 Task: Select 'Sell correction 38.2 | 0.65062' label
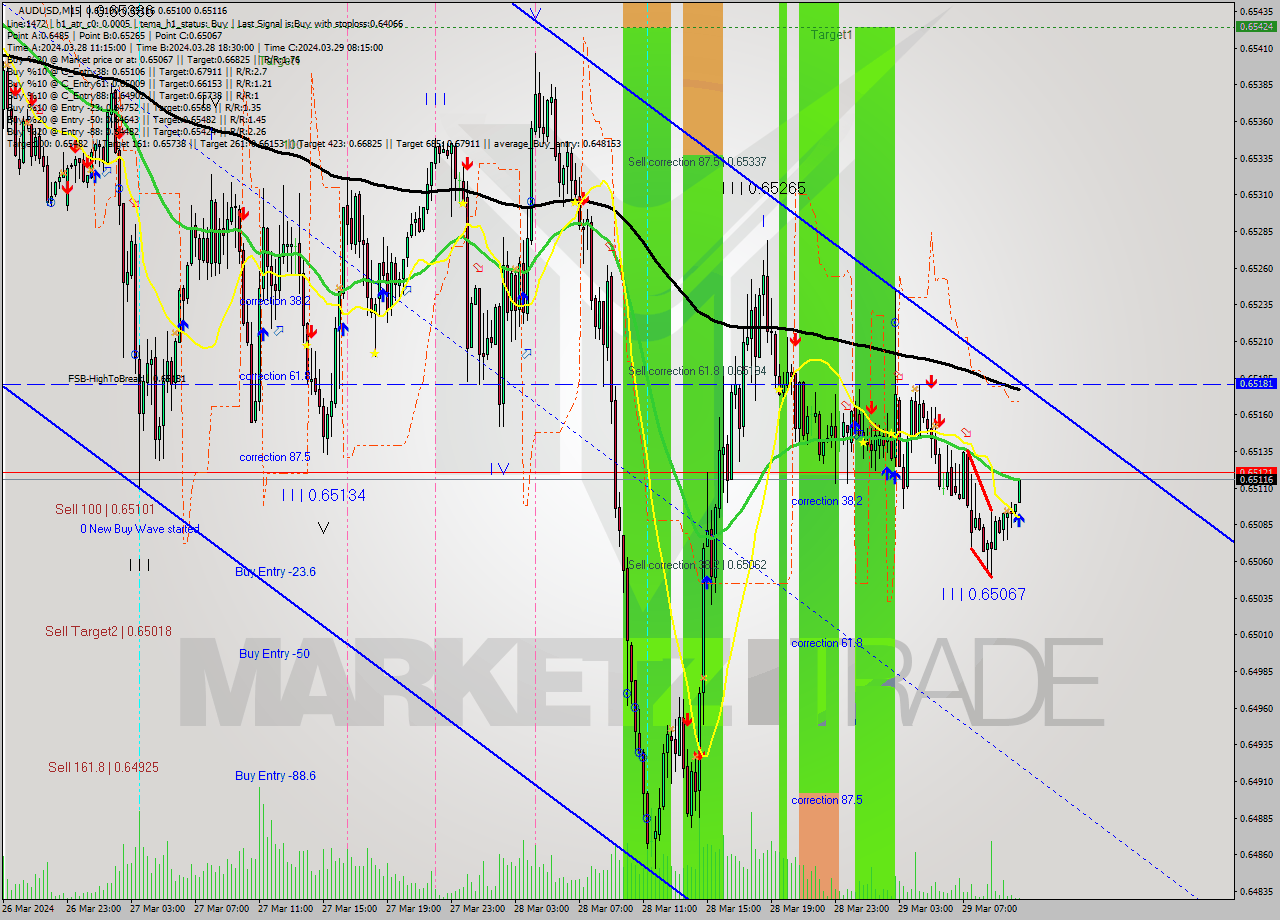coord(697,565)
